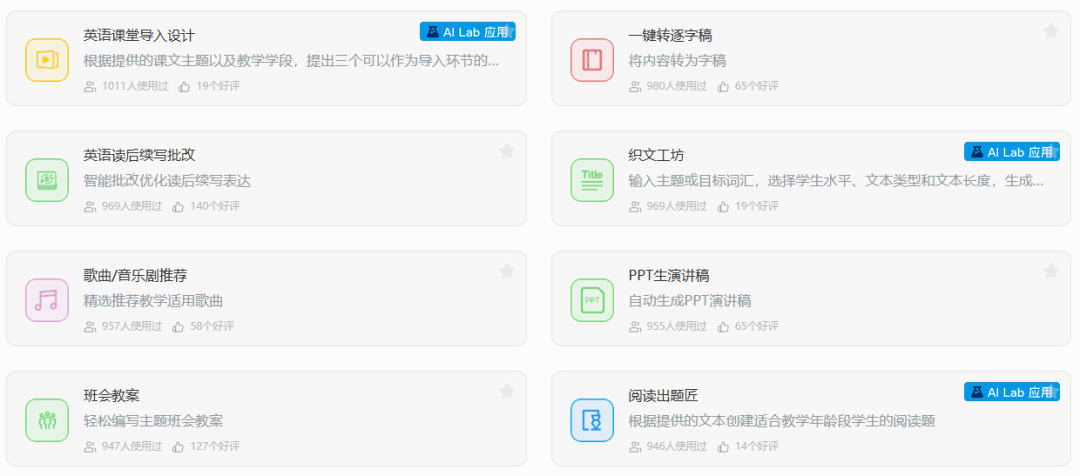Favorite 班会教案 with its star
Image resolution: width=1080 pixels, height=476 pixels.
506,391
